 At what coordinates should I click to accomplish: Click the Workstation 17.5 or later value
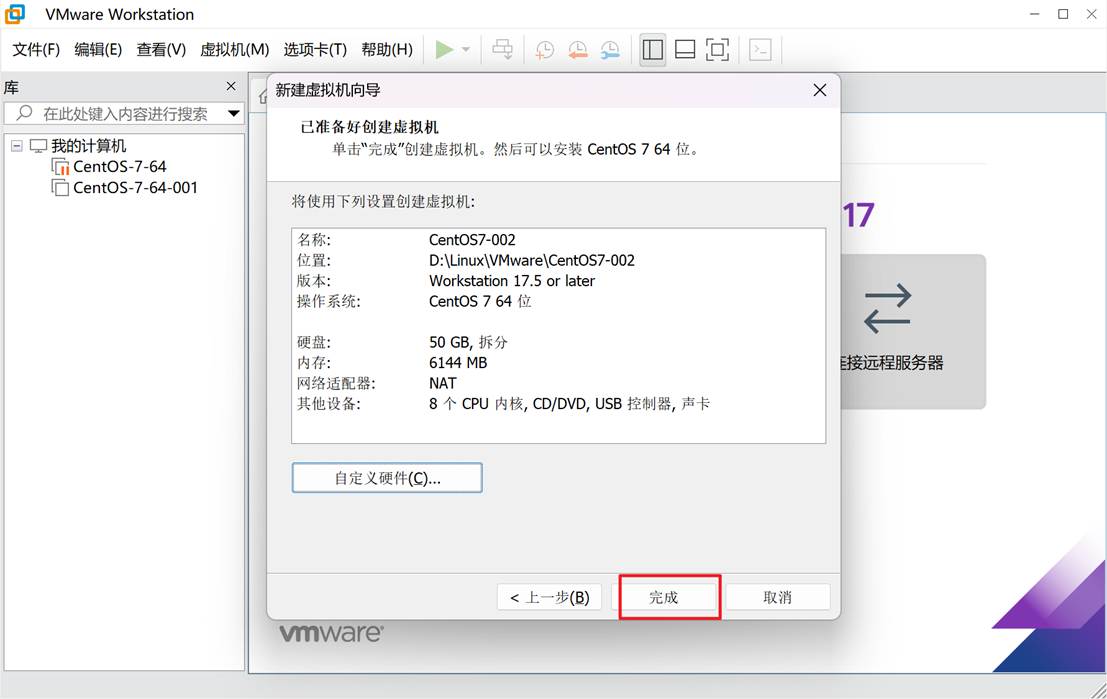tap(512, 281)
